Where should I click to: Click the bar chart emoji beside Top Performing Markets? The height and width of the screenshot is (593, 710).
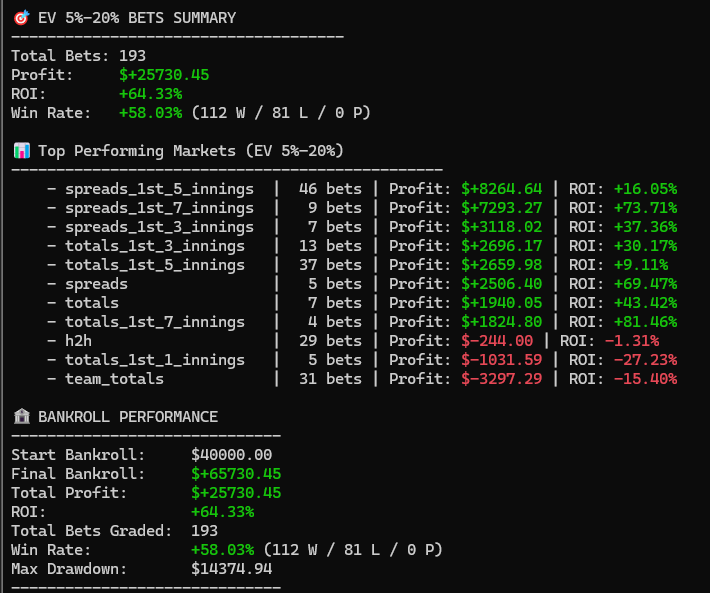point(22,150)
